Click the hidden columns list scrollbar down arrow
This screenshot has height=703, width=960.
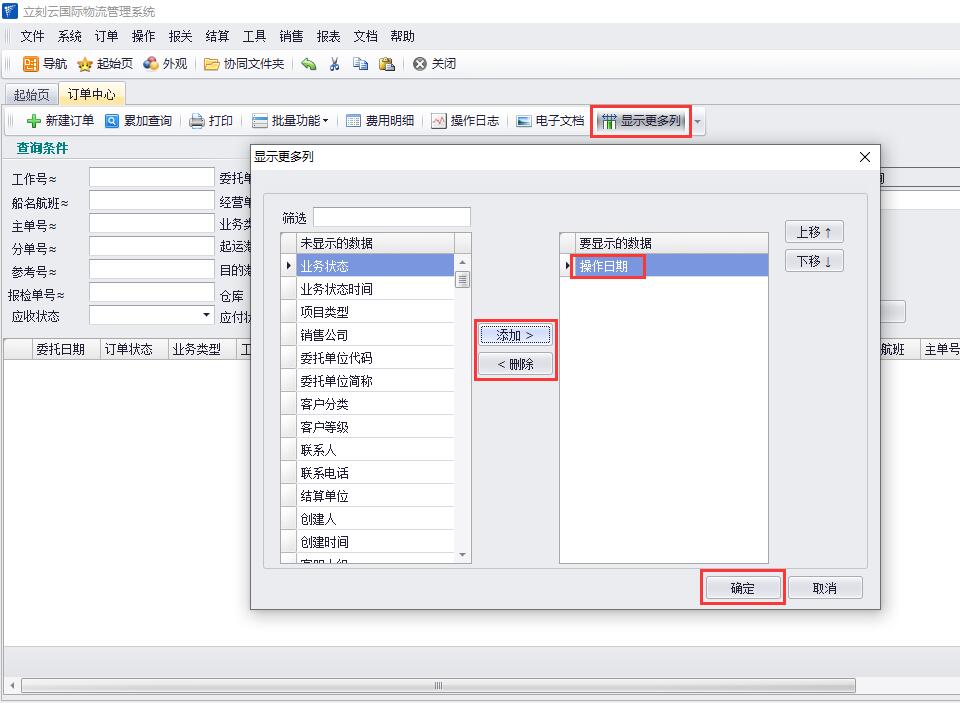(x=462, y=555)
